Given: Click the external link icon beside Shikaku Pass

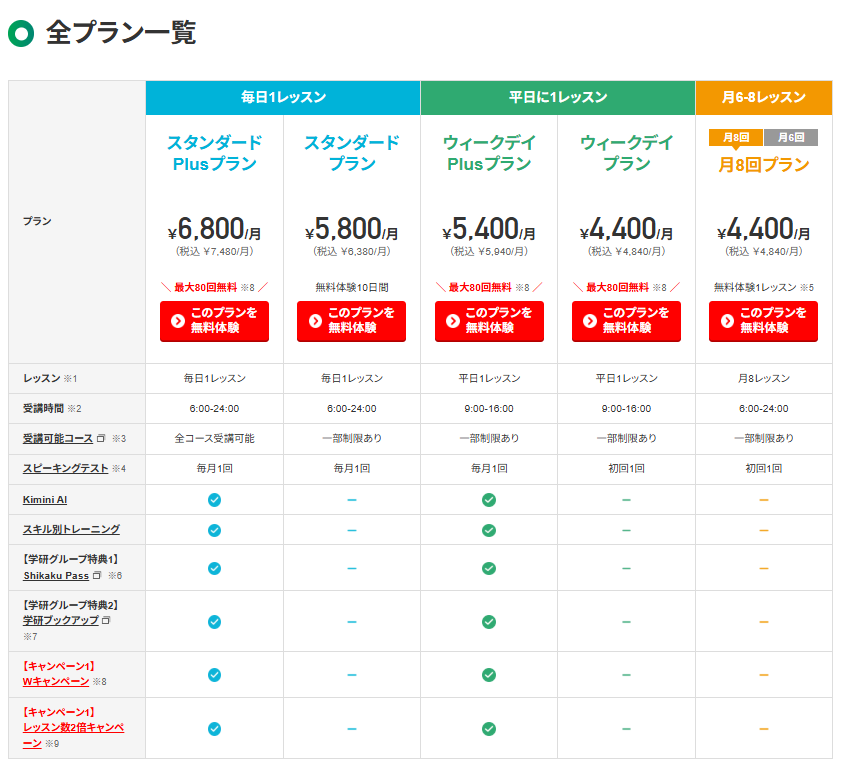Looking at the screenshot, I should pos(97,576).
